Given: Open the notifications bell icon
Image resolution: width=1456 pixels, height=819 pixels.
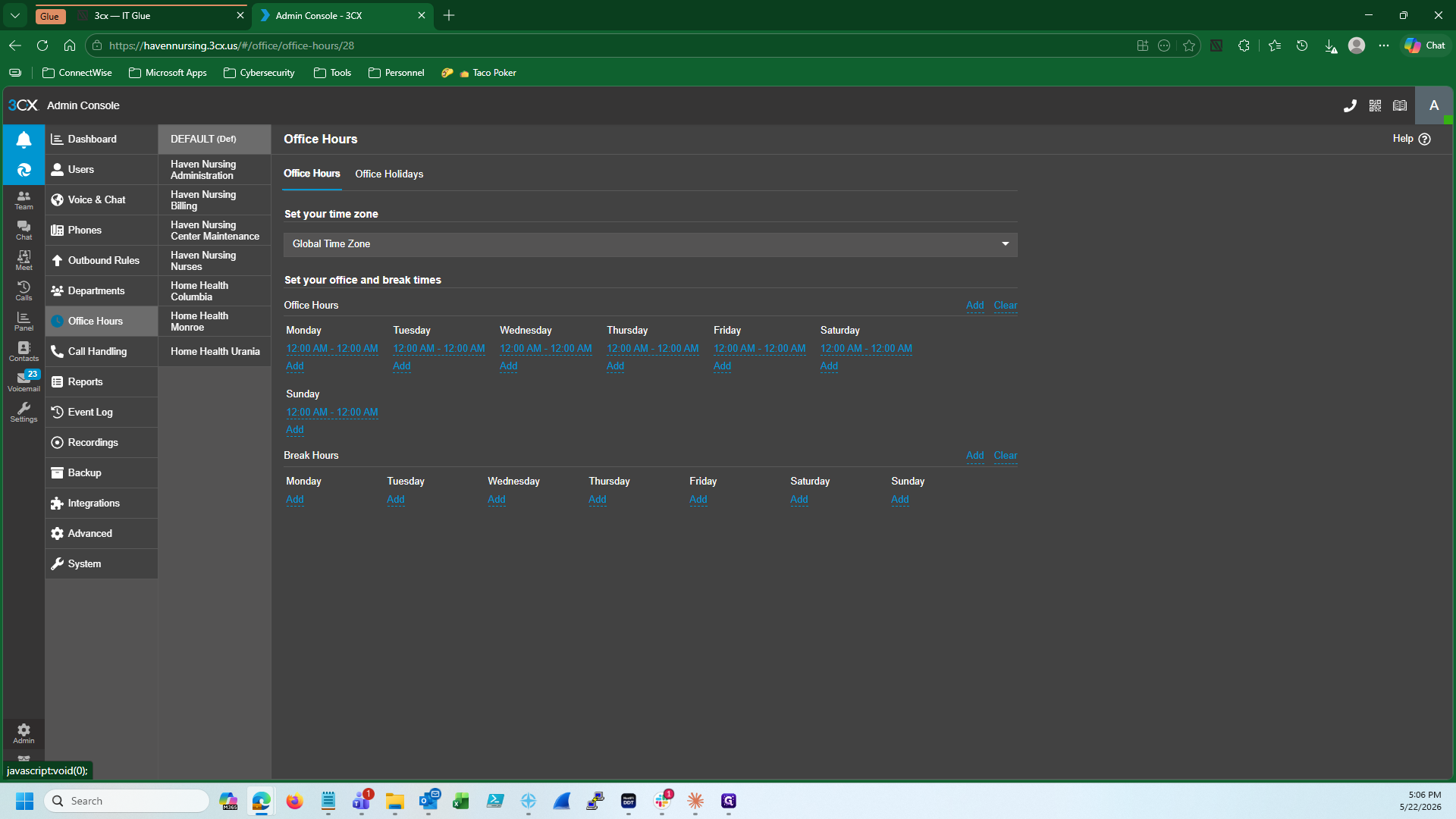Looking at the screenshot, I should 24,140.
